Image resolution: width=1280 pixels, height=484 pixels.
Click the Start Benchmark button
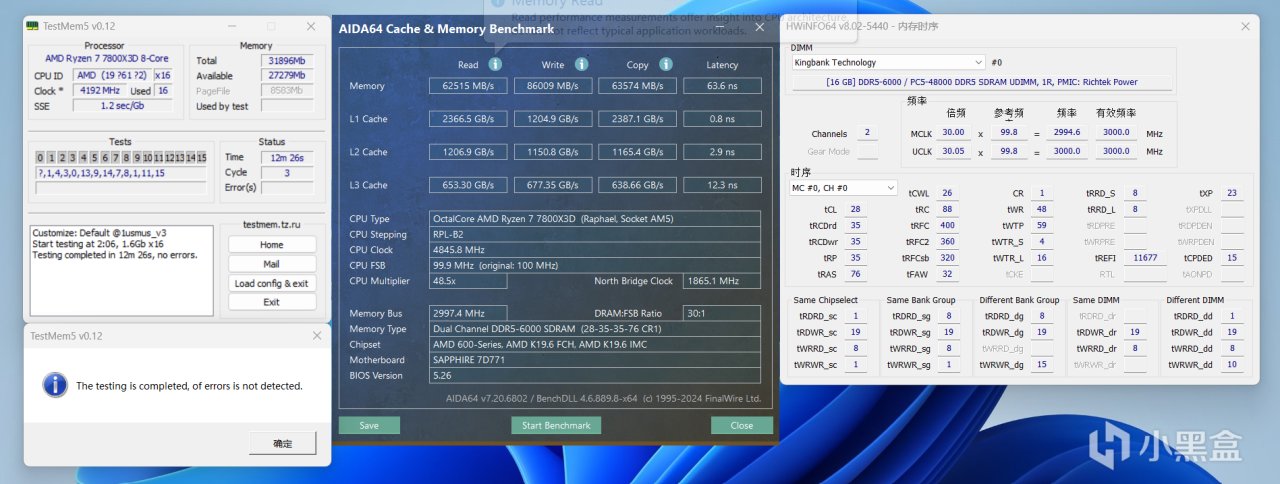click(556, 425)
